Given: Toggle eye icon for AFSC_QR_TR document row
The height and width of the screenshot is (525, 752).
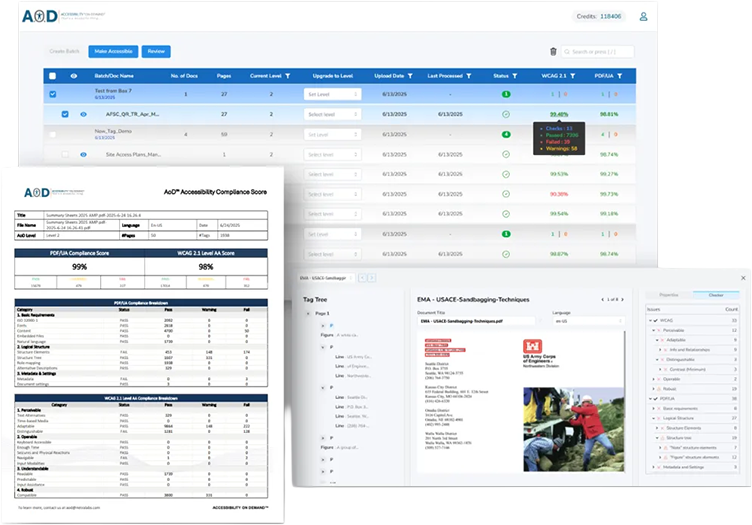Looking at the screenshot, I should [x=83, y=114].
